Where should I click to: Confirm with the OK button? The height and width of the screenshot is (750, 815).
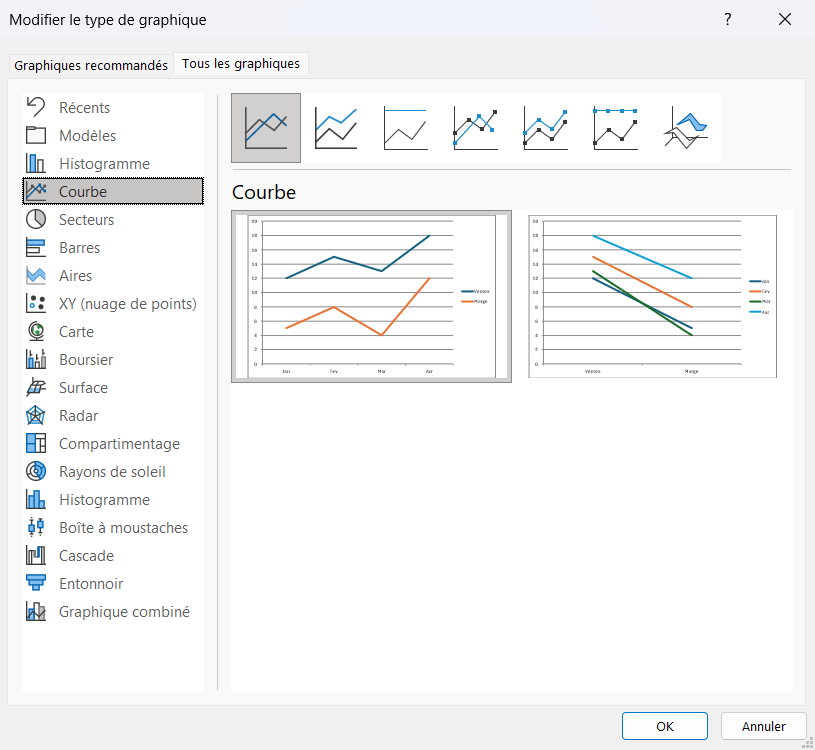tap(665, 726)
